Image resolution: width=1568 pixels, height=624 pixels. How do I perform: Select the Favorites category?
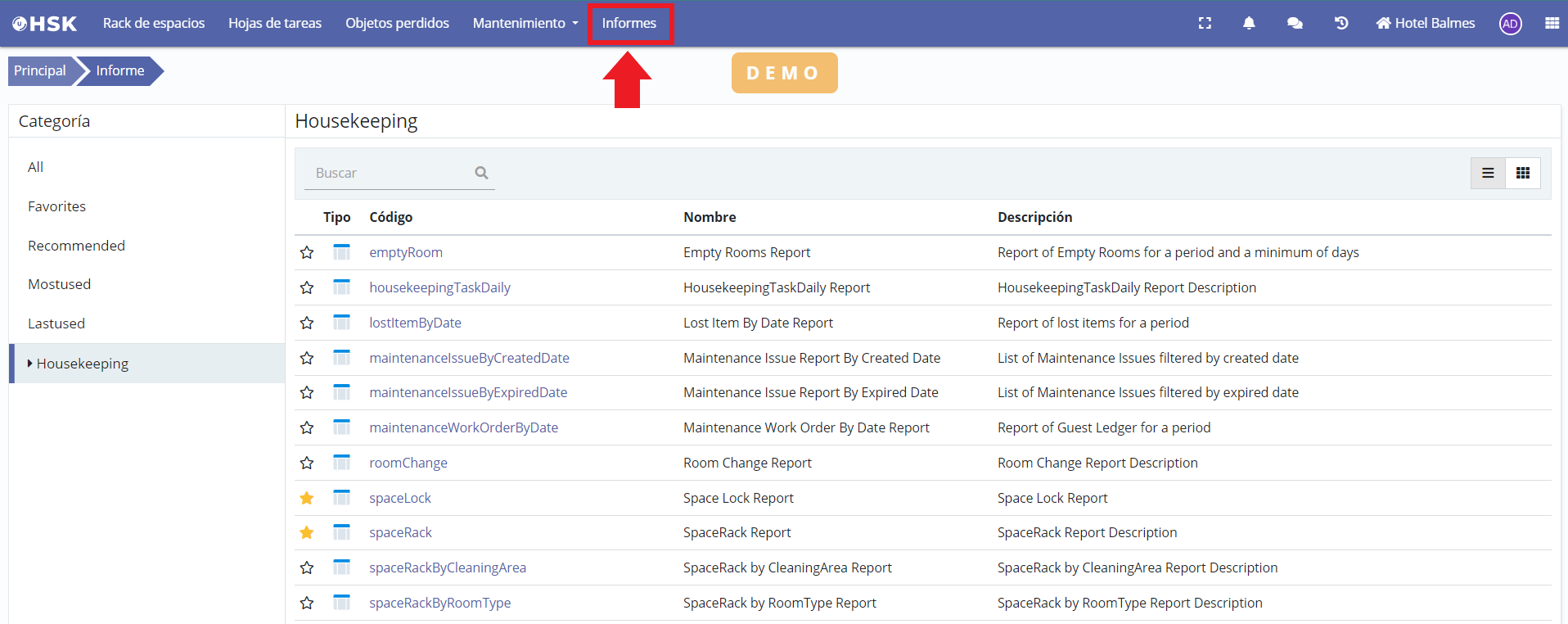click(x=56, y=206)
